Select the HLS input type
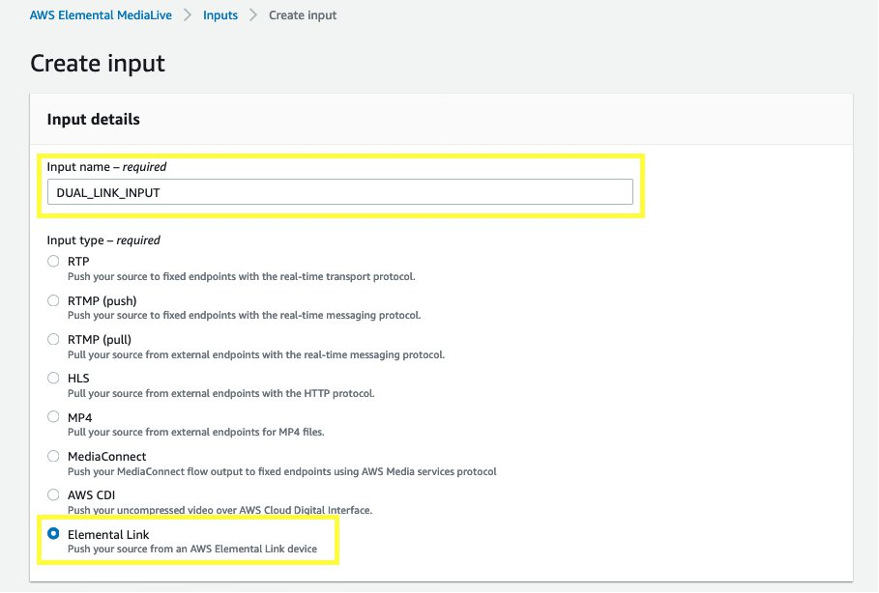The width and height of the screenshot is (879, 593). pos(53,378)
